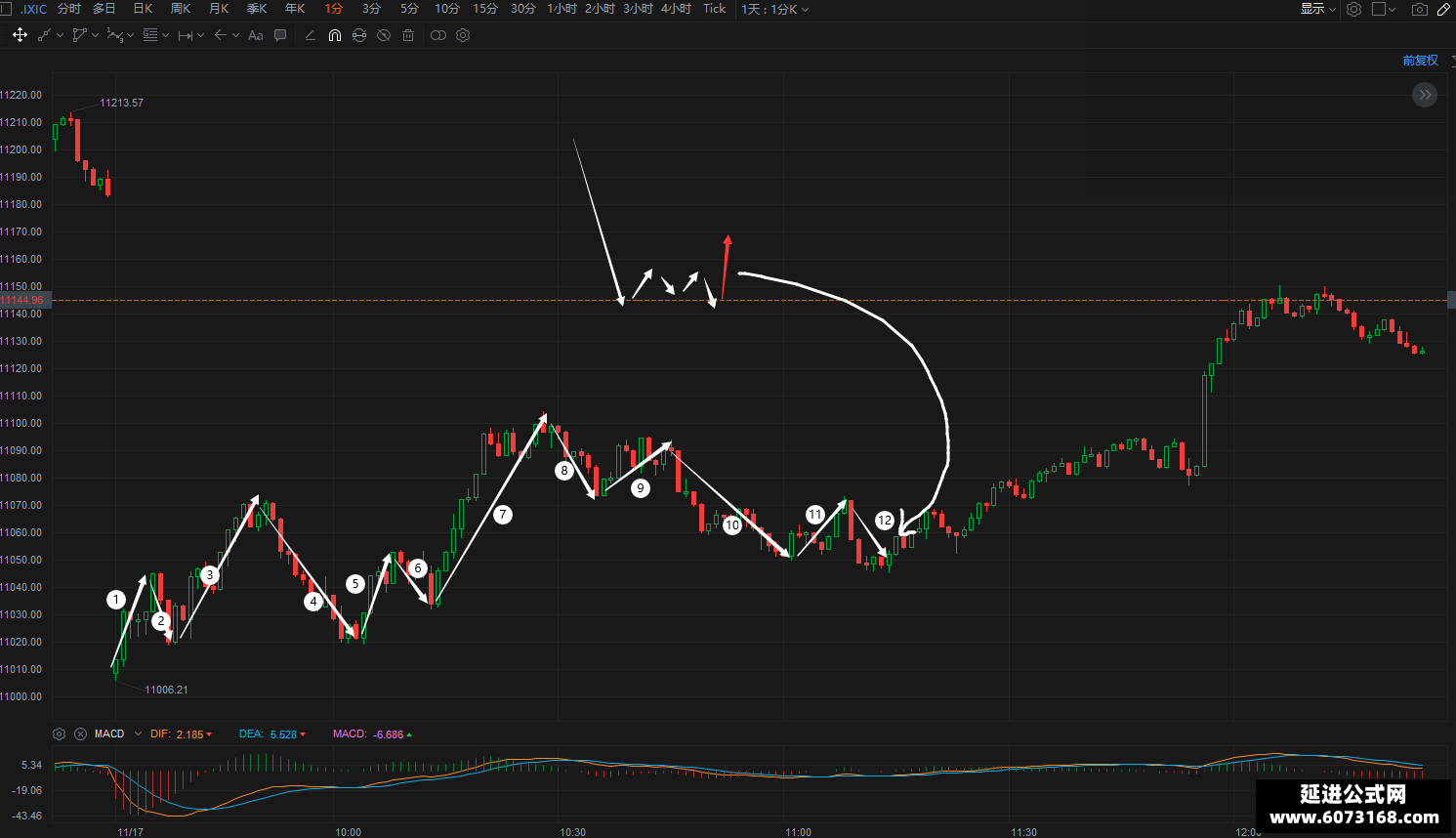Add a comment bubble annotation

coord(280,35)
